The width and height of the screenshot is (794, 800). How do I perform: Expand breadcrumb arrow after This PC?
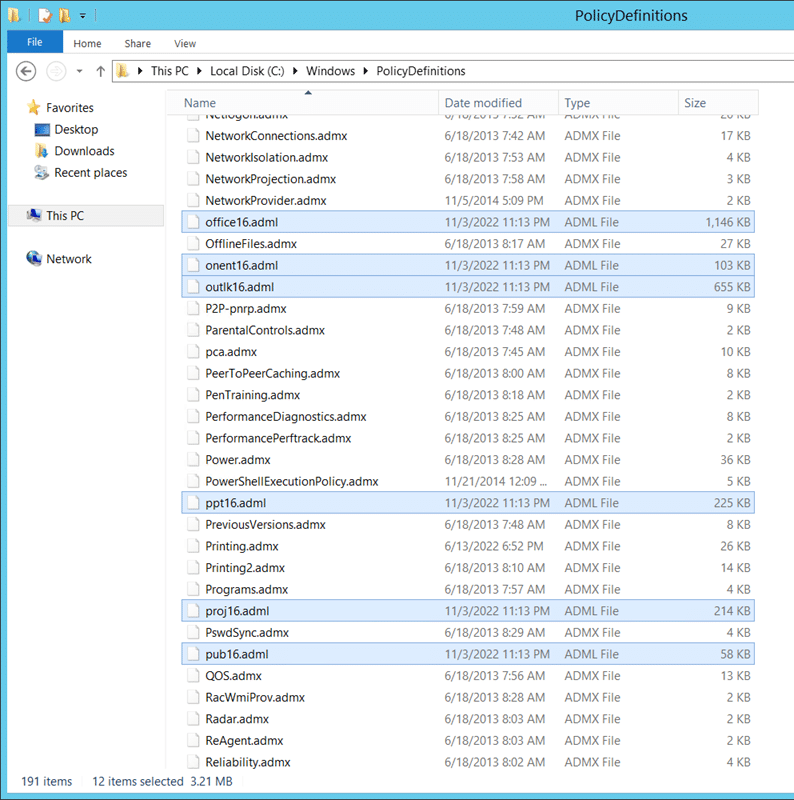pos(199,71)
